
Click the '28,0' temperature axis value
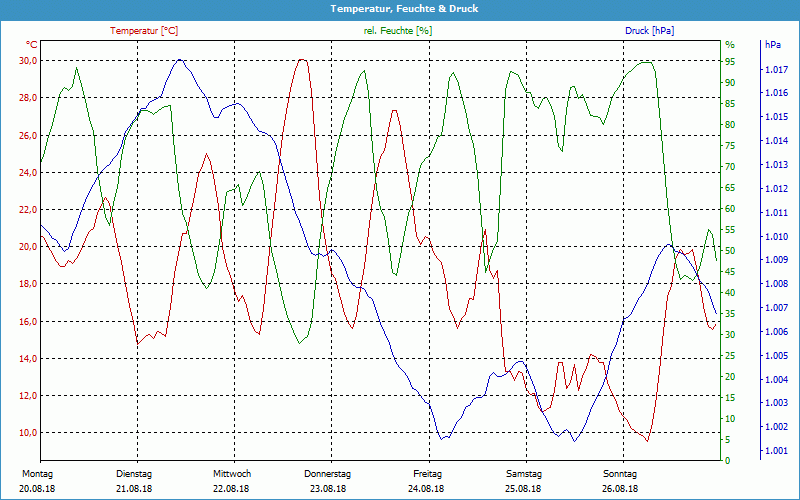coord(28,98)
